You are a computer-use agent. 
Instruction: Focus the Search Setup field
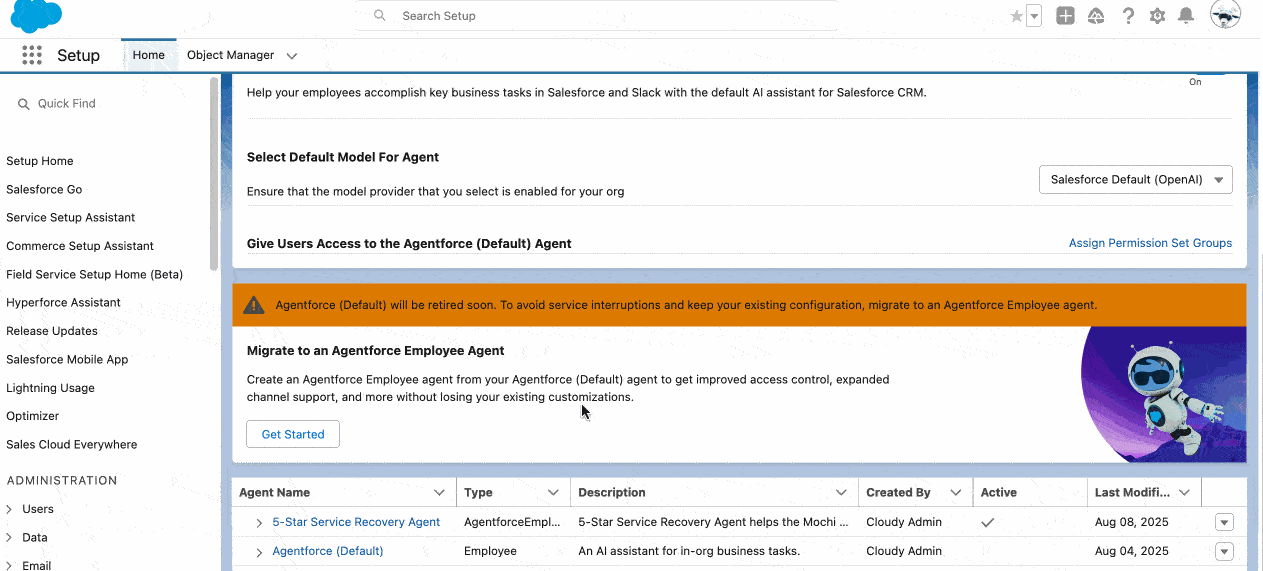597,16
